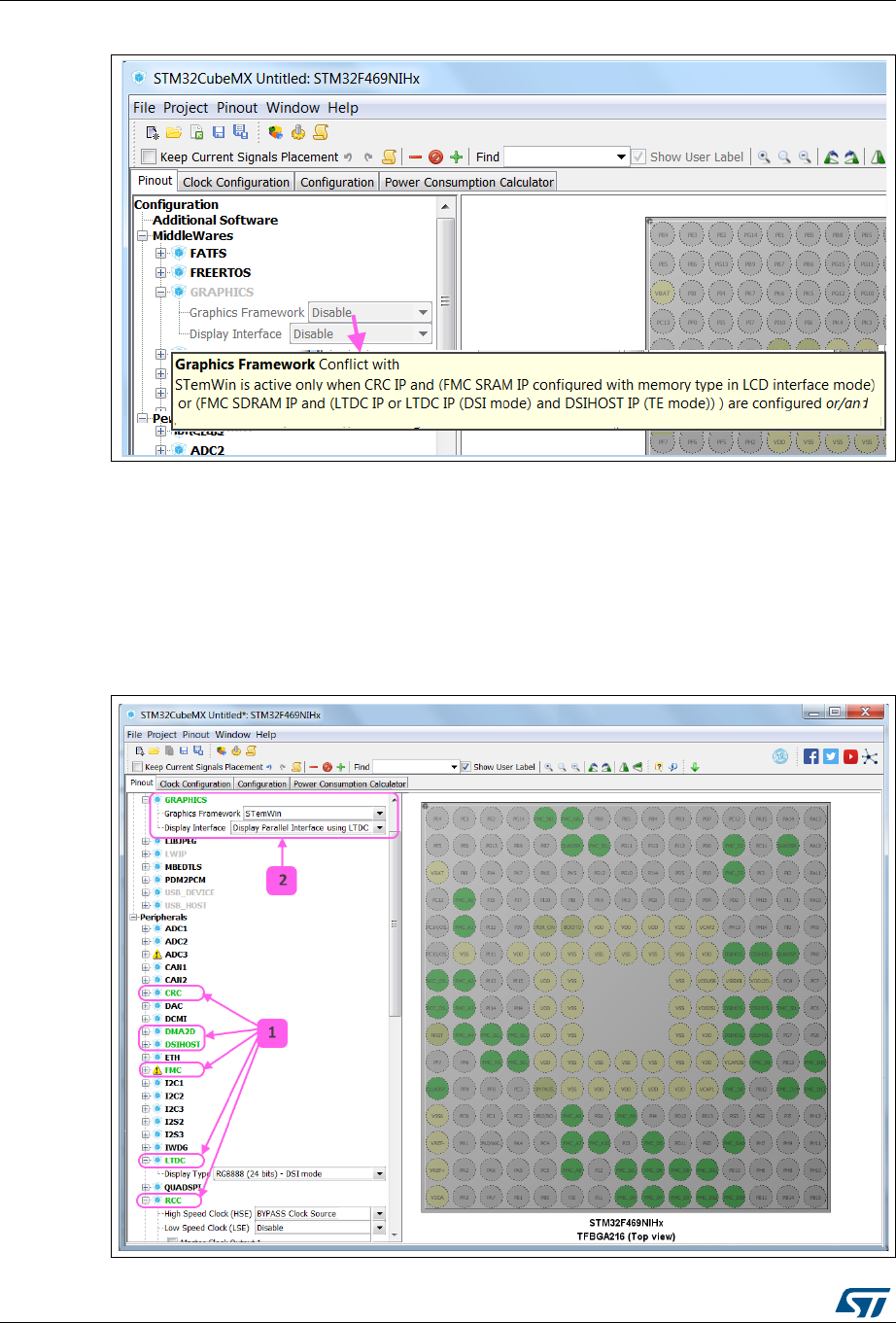Open the disabled Graphics Framework dropdown in upper window
Image resolution: width=896 pixels, height=1323 pixels.
click(x=370, y=313)
